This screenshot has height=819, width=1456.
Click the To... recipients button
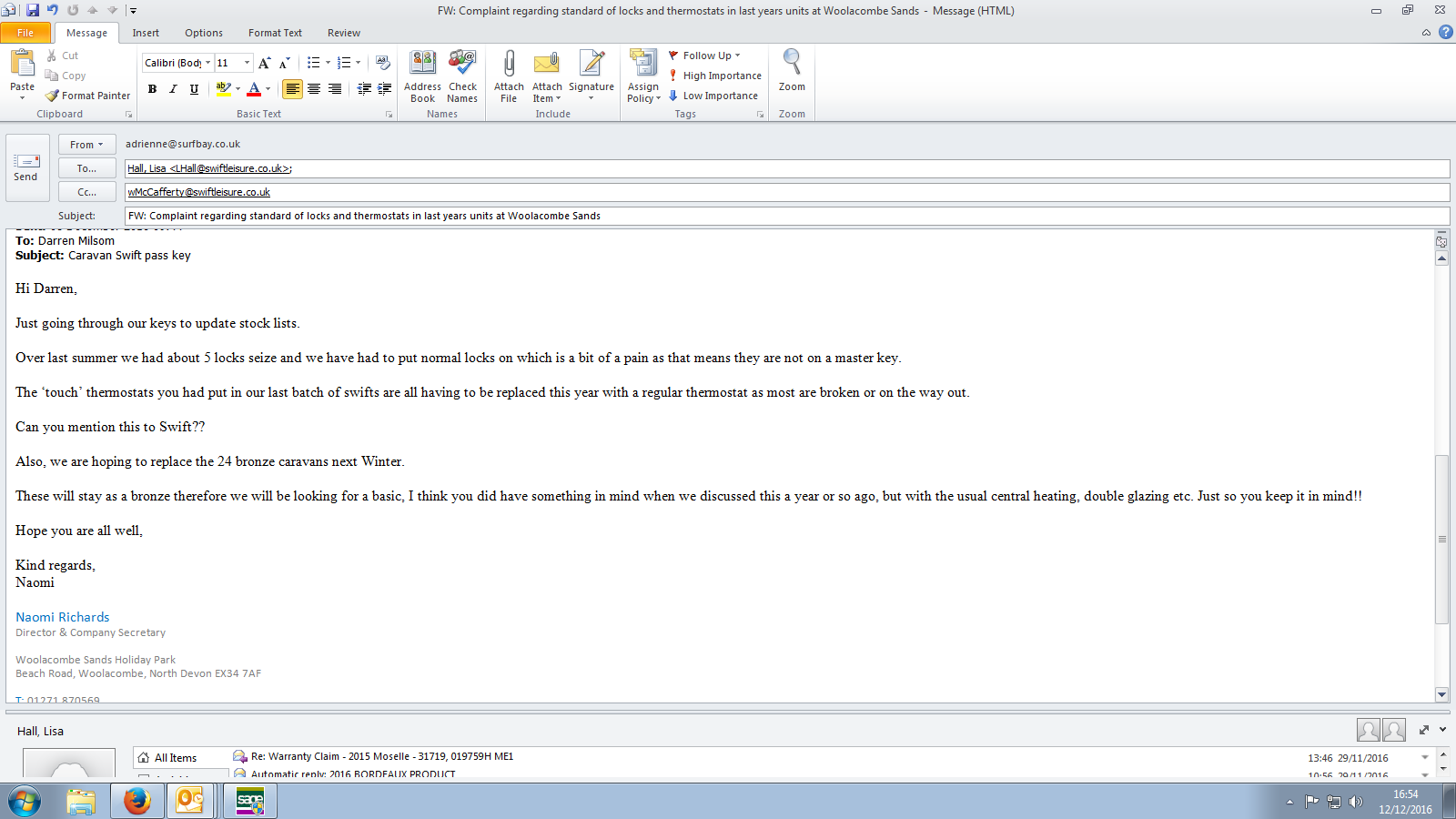(x=87, y=168)
